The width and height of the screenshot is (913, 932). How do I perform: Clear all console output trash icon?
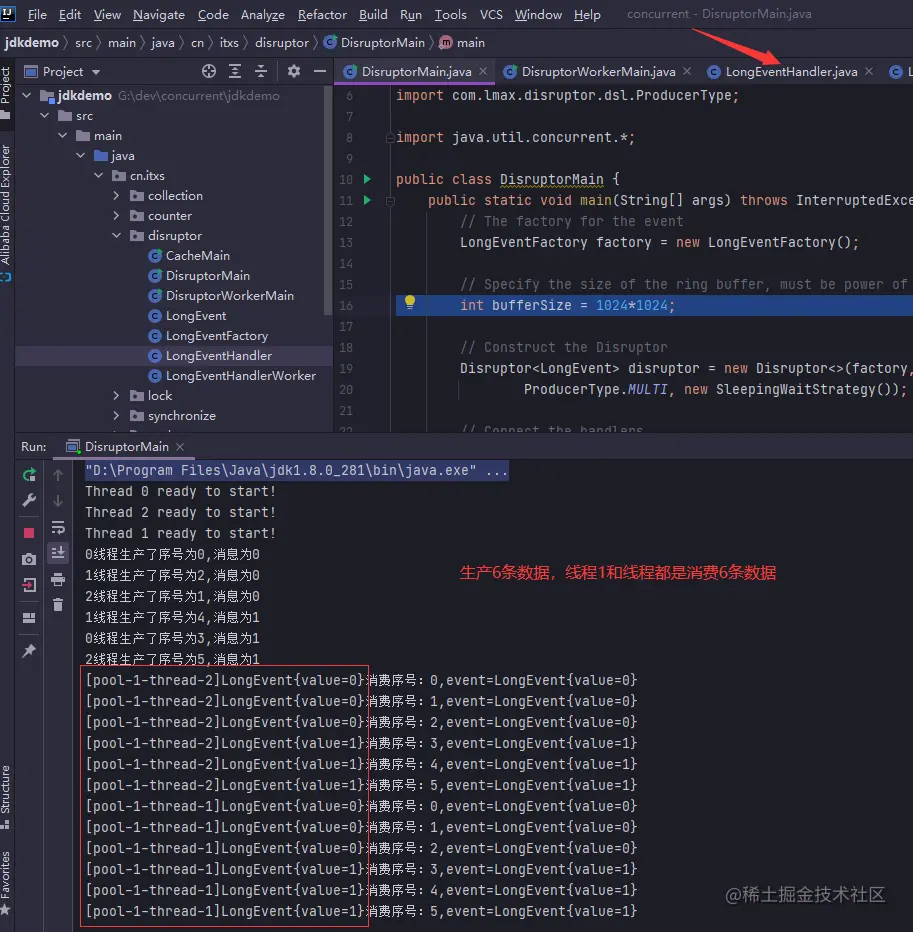tap(58, 605)
